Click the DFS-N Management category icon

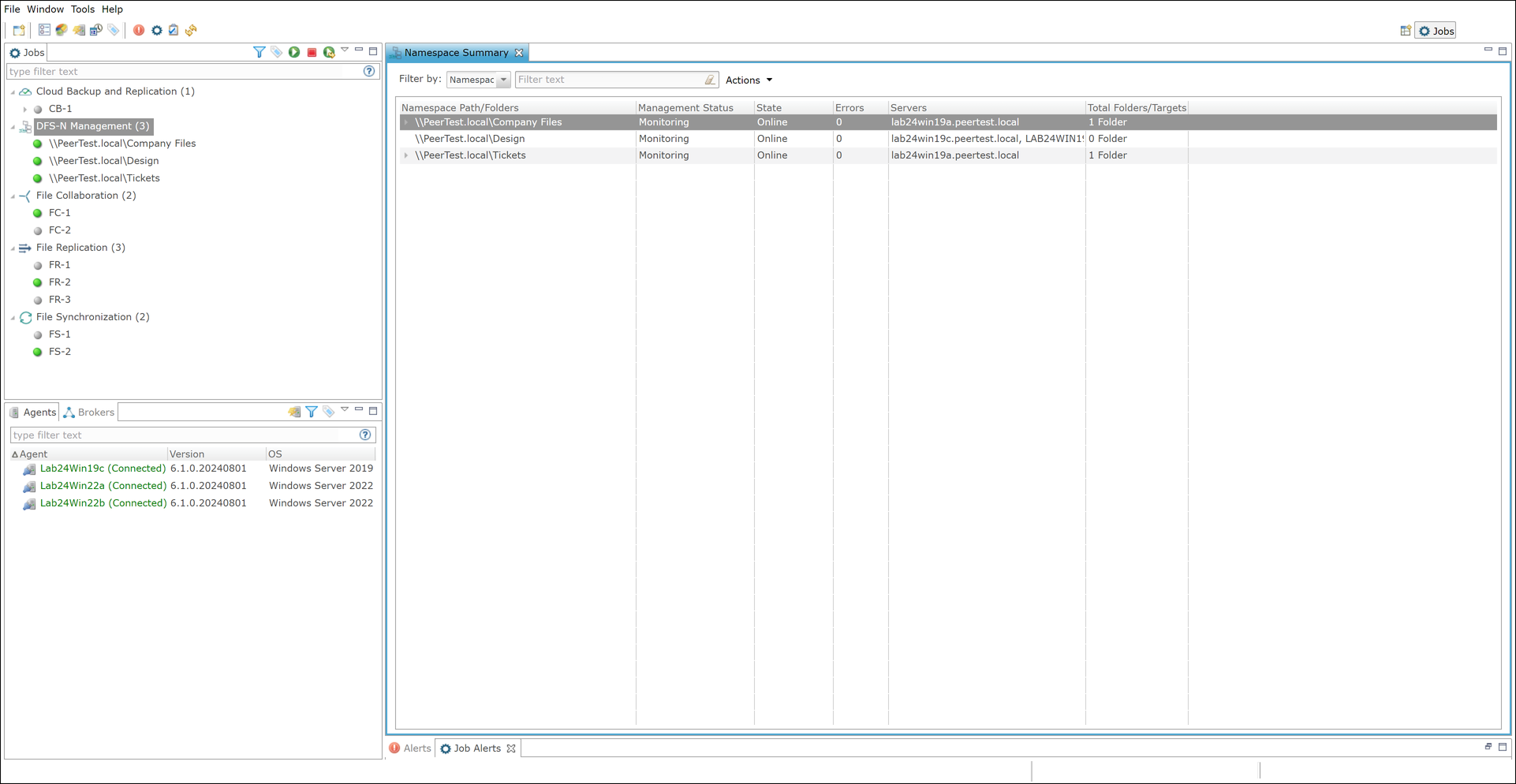(25, 126)
